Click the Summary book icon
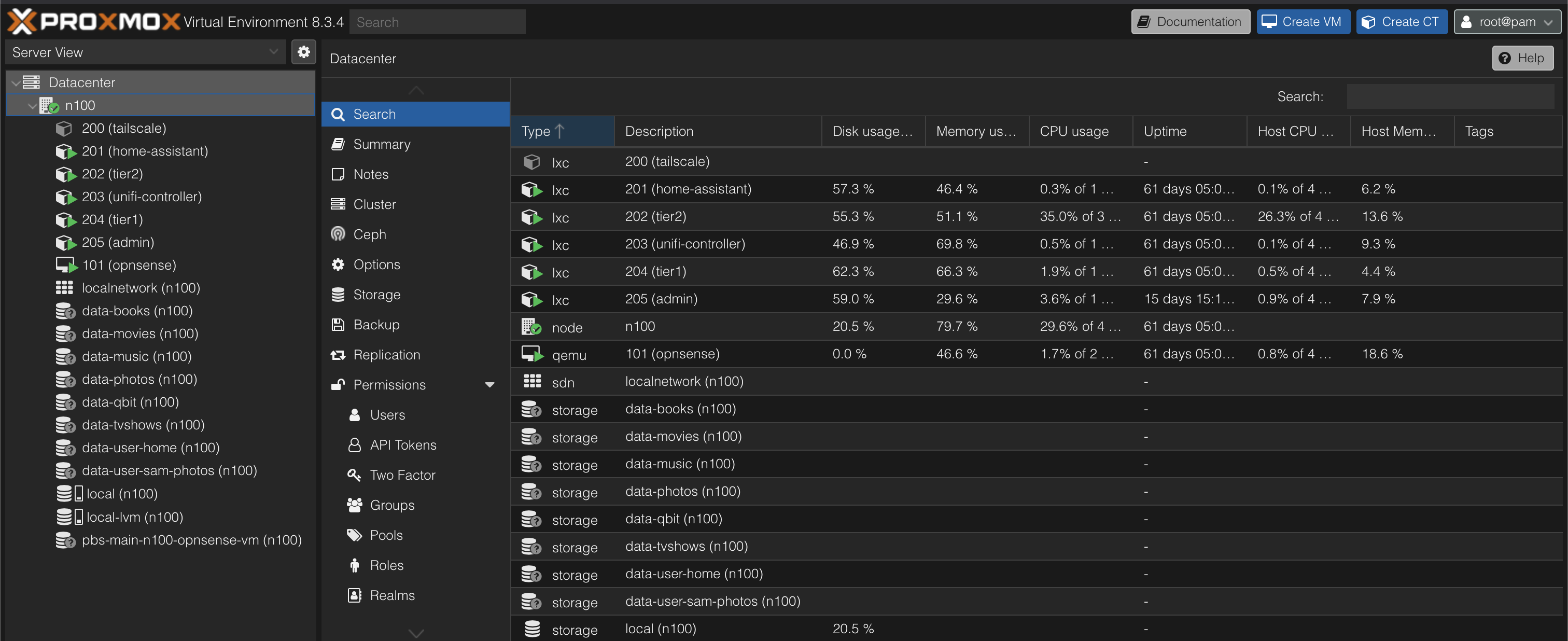The image size is (1568, 641). (x=338, y=144)
